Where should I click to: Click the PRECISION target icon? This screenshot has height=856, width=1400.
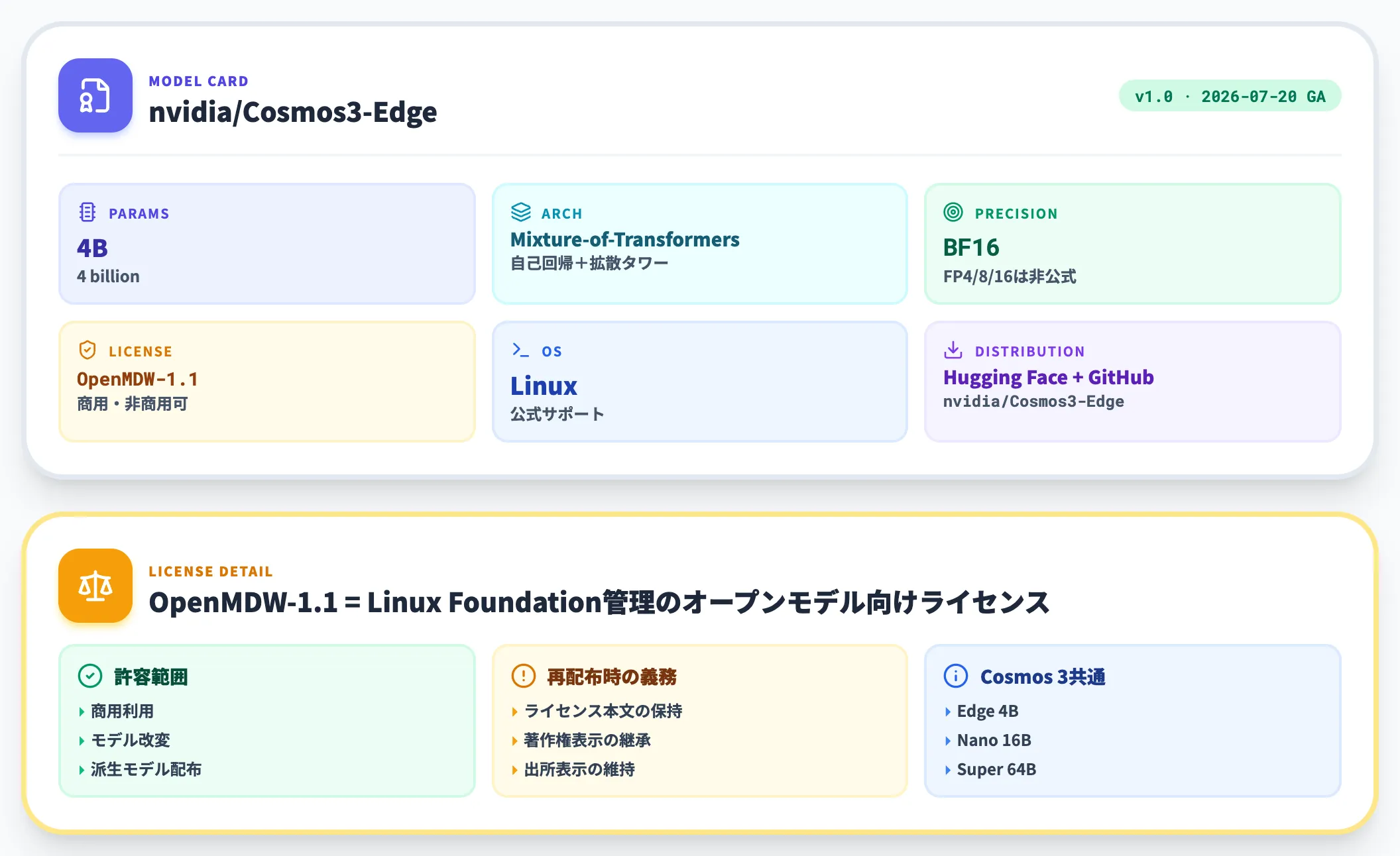coord(953,212)
